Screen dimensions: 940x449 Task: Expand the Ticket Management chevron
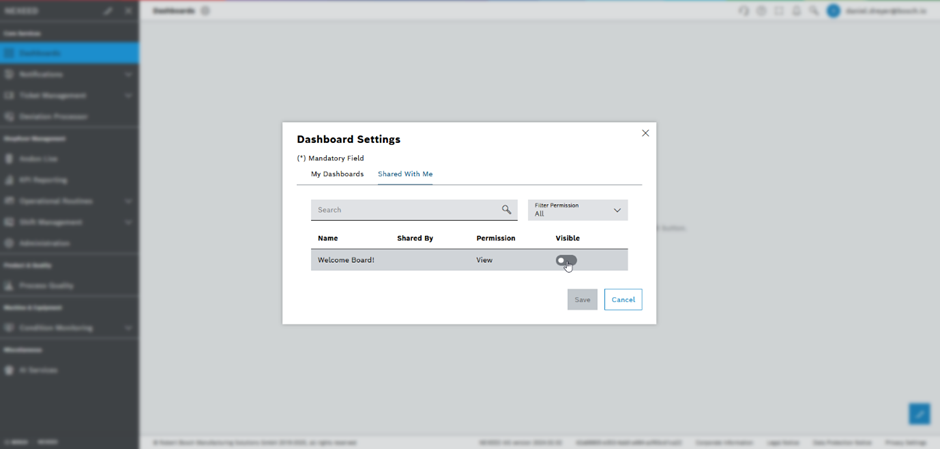(128, 95)
